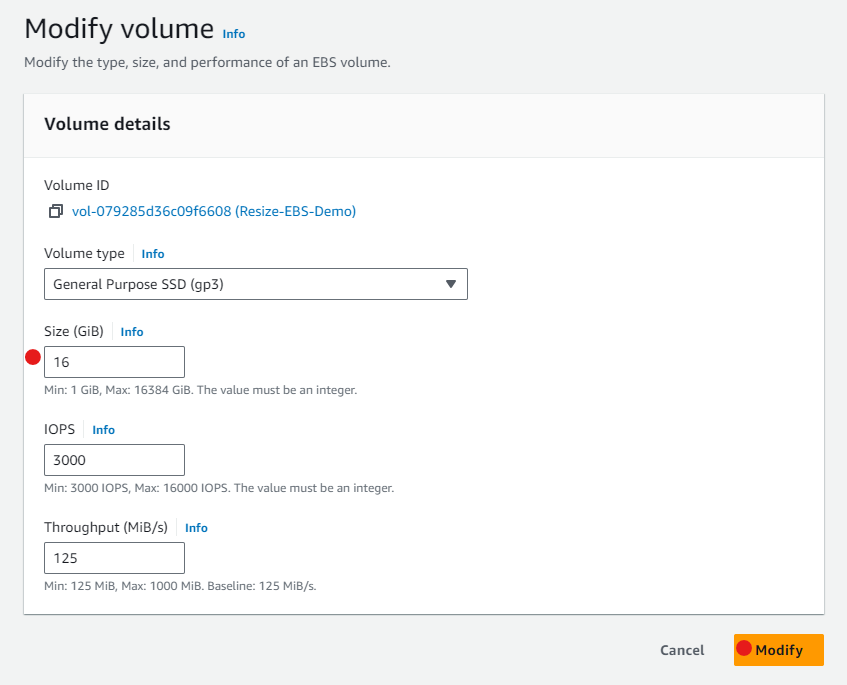Open Info link beside Modify volume heading

click(234, 34)
